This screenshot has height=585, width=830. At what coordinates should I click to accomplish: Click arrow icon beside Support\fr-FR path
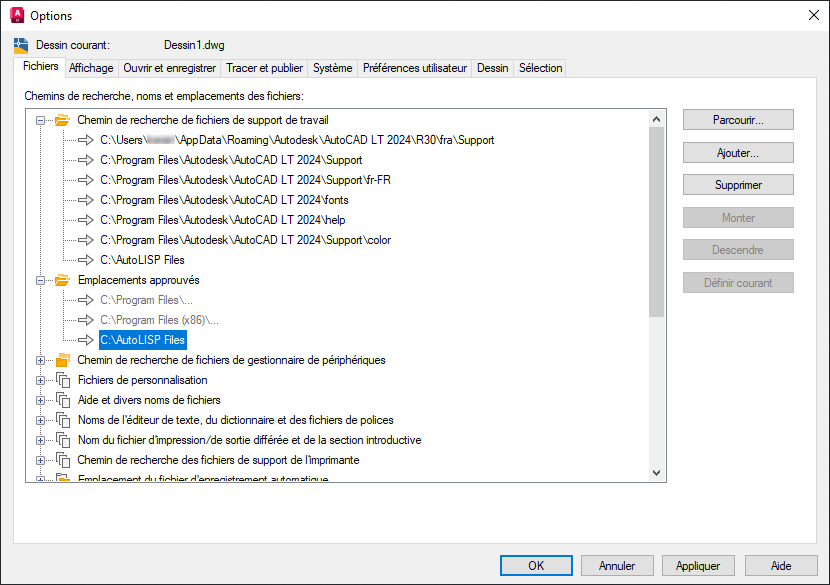[86, 180]
